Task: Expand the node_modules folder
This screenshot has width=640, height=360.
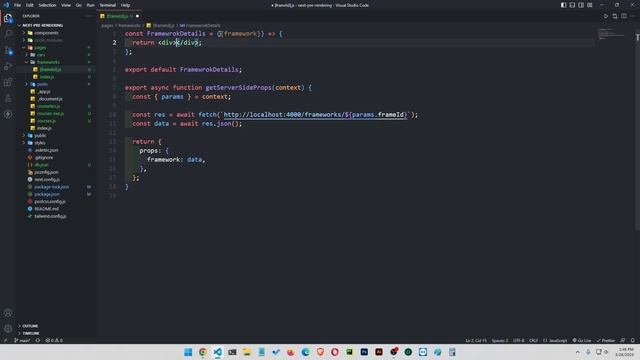Action: (x=48, y=40)
